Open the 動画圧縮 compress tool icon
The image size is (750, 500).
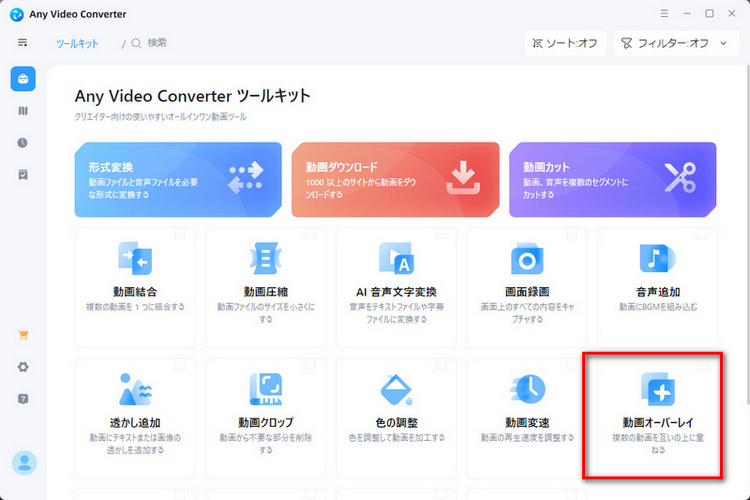(266, 258)
